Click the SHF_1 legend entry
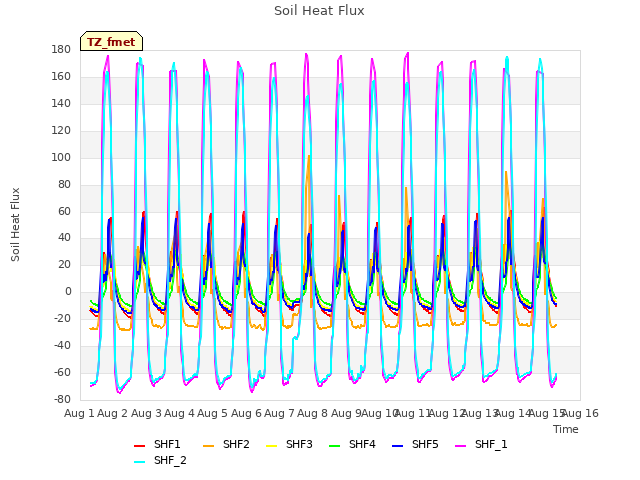Image resolution: width=640 pixels, height=480 pixels. (x=481, y=444)
